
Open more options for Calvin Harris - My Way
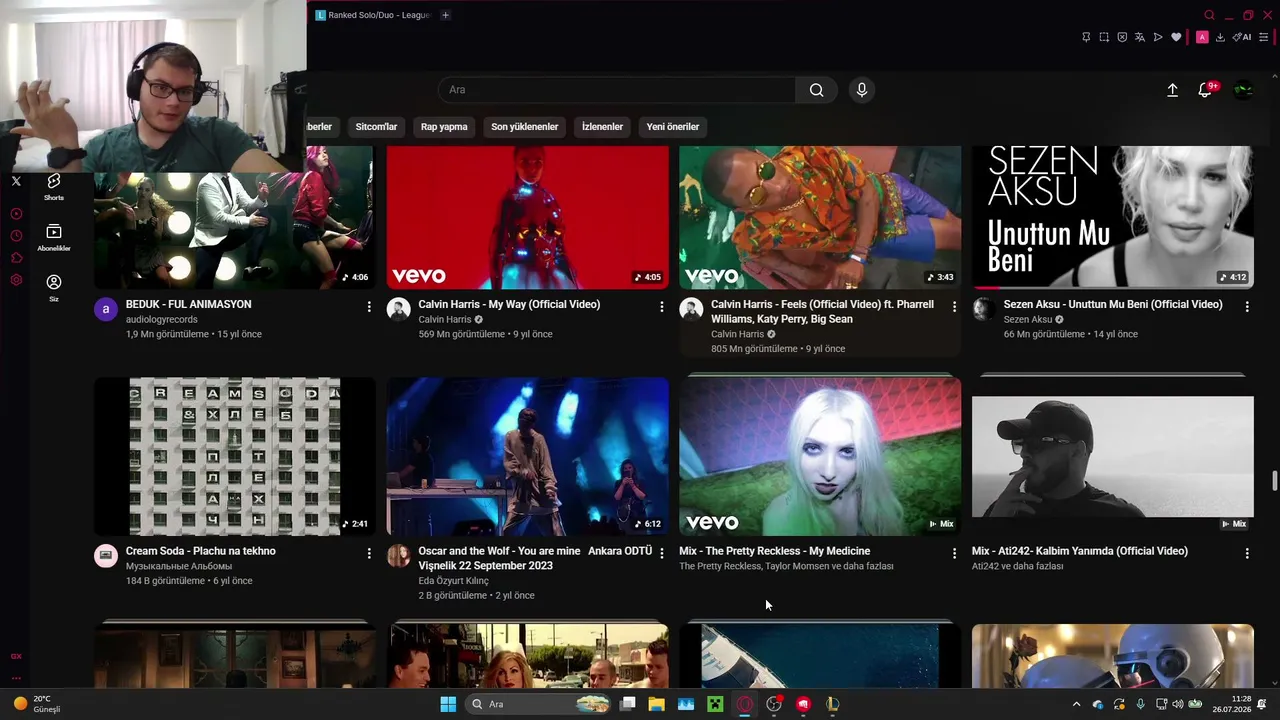661,307
